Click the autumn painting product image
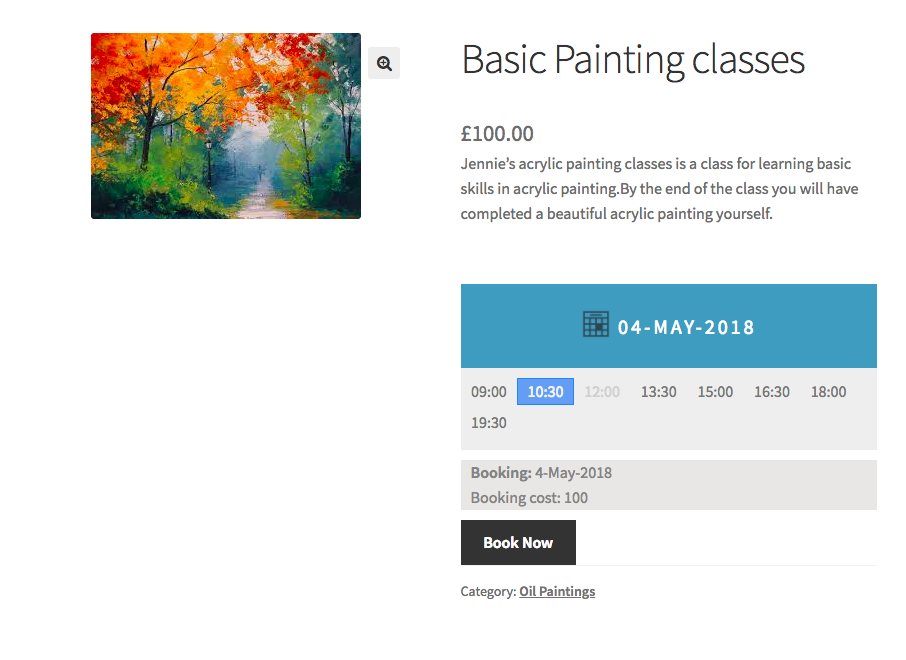 pos(226,126)
